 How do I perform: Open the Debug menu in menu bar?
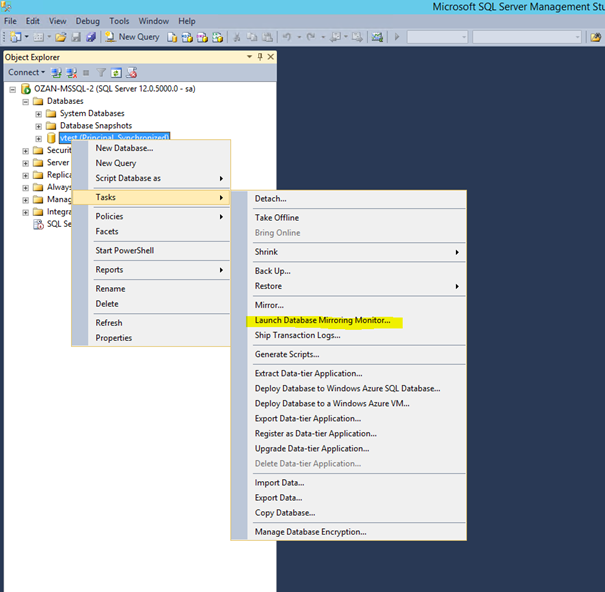[88, 21]
